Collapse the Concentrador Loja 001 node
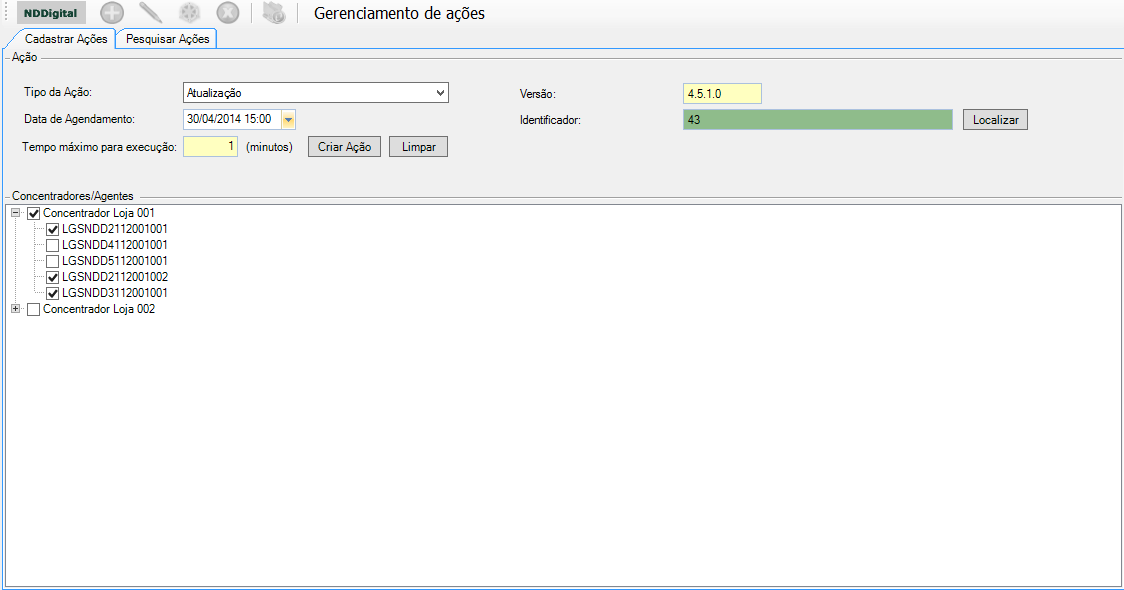1124x590 pixels. click(x=15, y=213)
